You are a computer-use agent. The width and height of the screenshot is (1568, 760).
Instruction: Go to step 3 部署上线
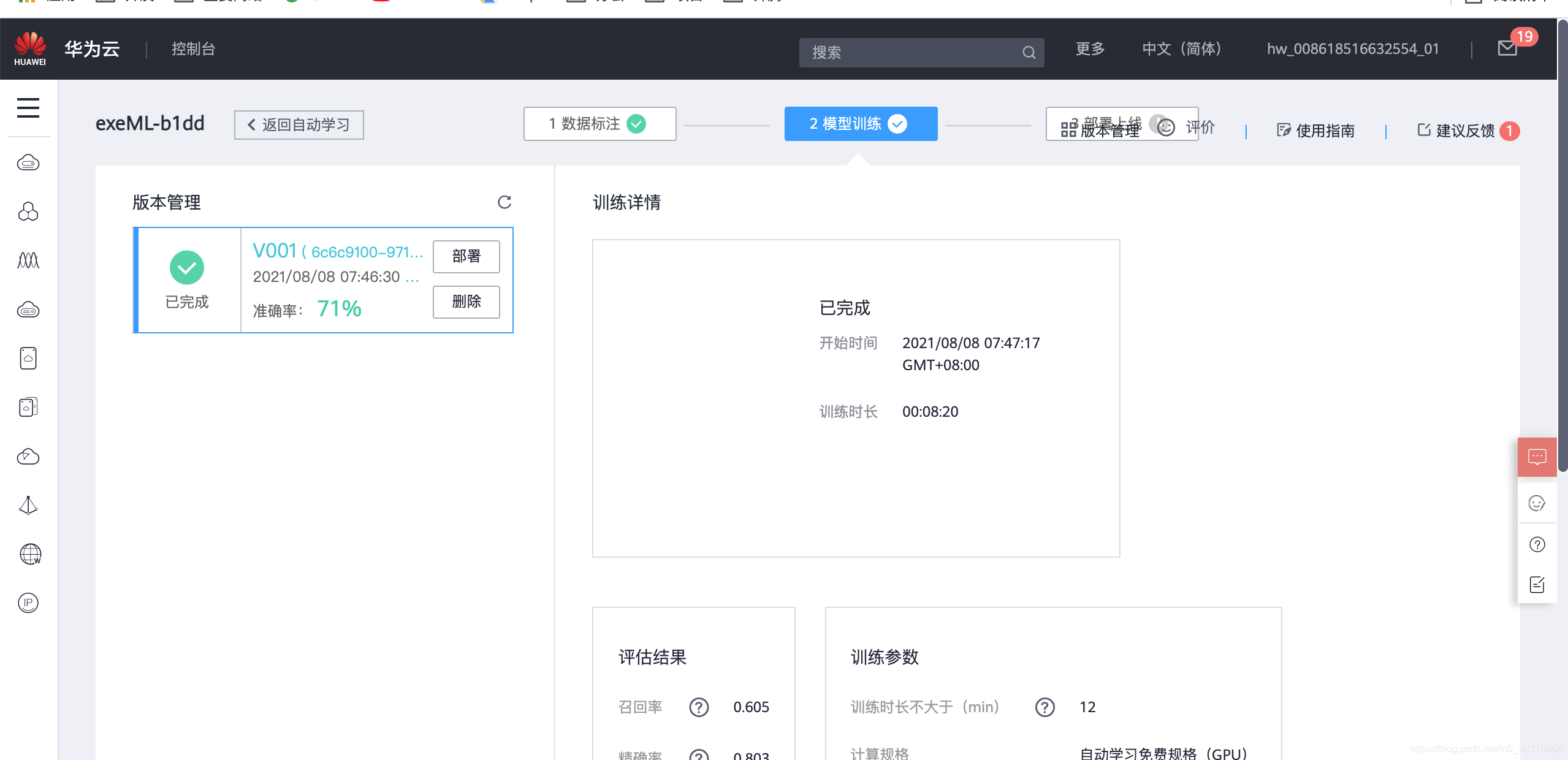[1122, 124]
